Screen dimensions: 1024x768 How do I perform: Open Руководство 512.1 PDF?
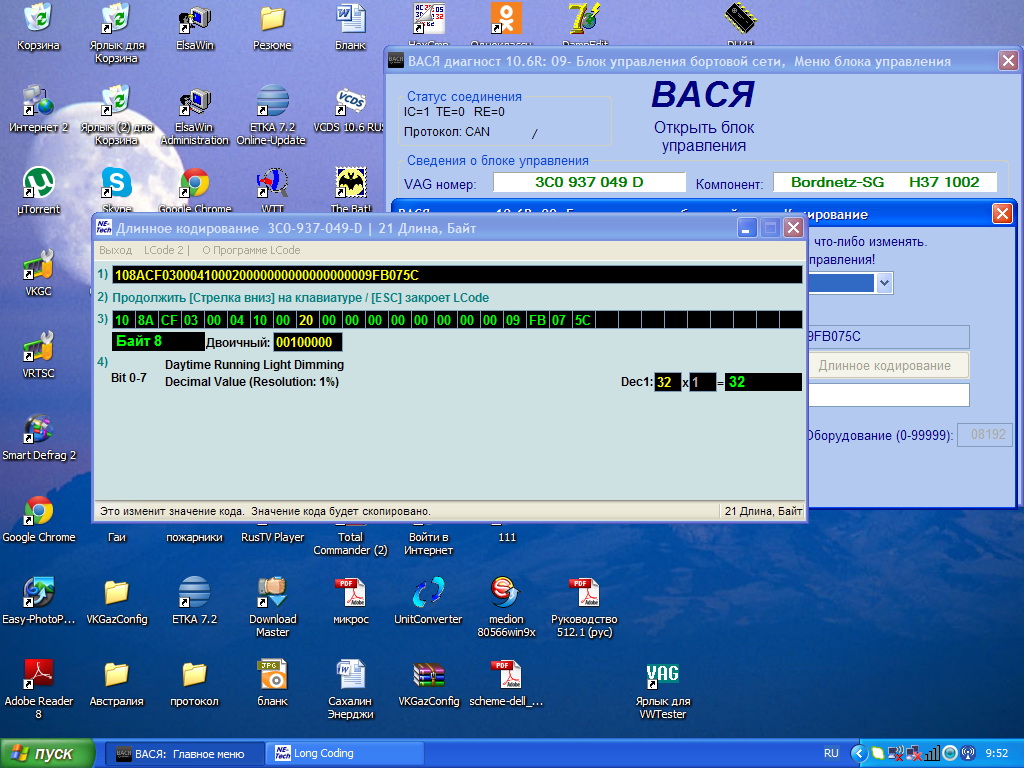[x=584, y=594]
